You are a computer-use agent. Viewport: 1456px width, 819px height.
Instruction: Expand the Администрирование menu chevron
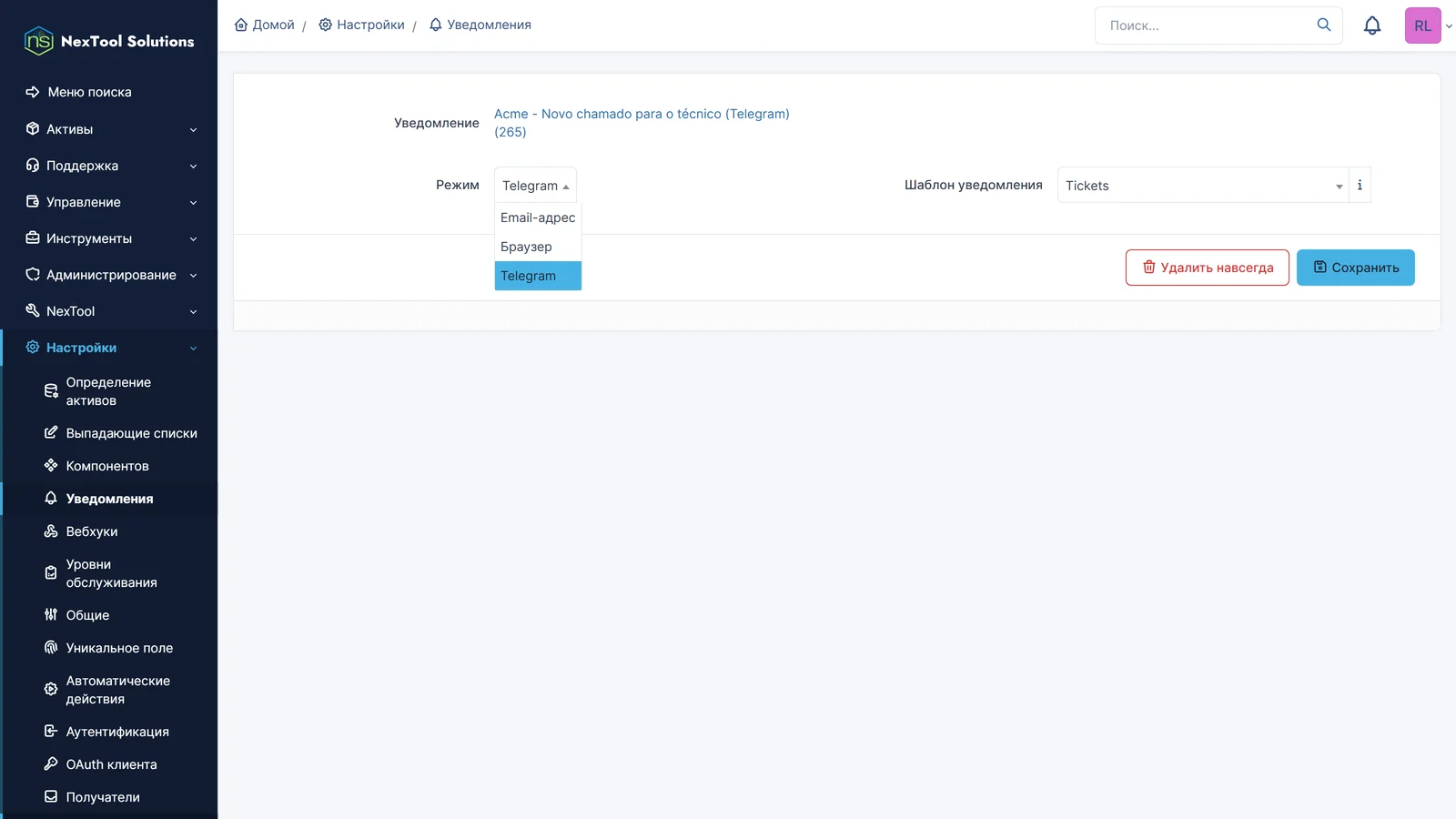(x=193, y=275)
